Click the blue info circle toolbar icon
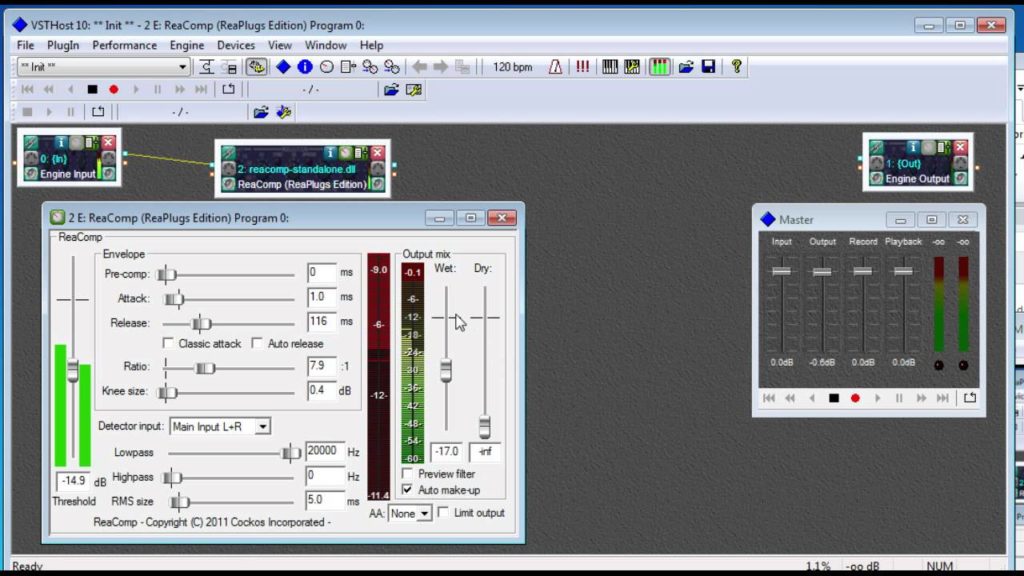 click(x=305, y=67)
